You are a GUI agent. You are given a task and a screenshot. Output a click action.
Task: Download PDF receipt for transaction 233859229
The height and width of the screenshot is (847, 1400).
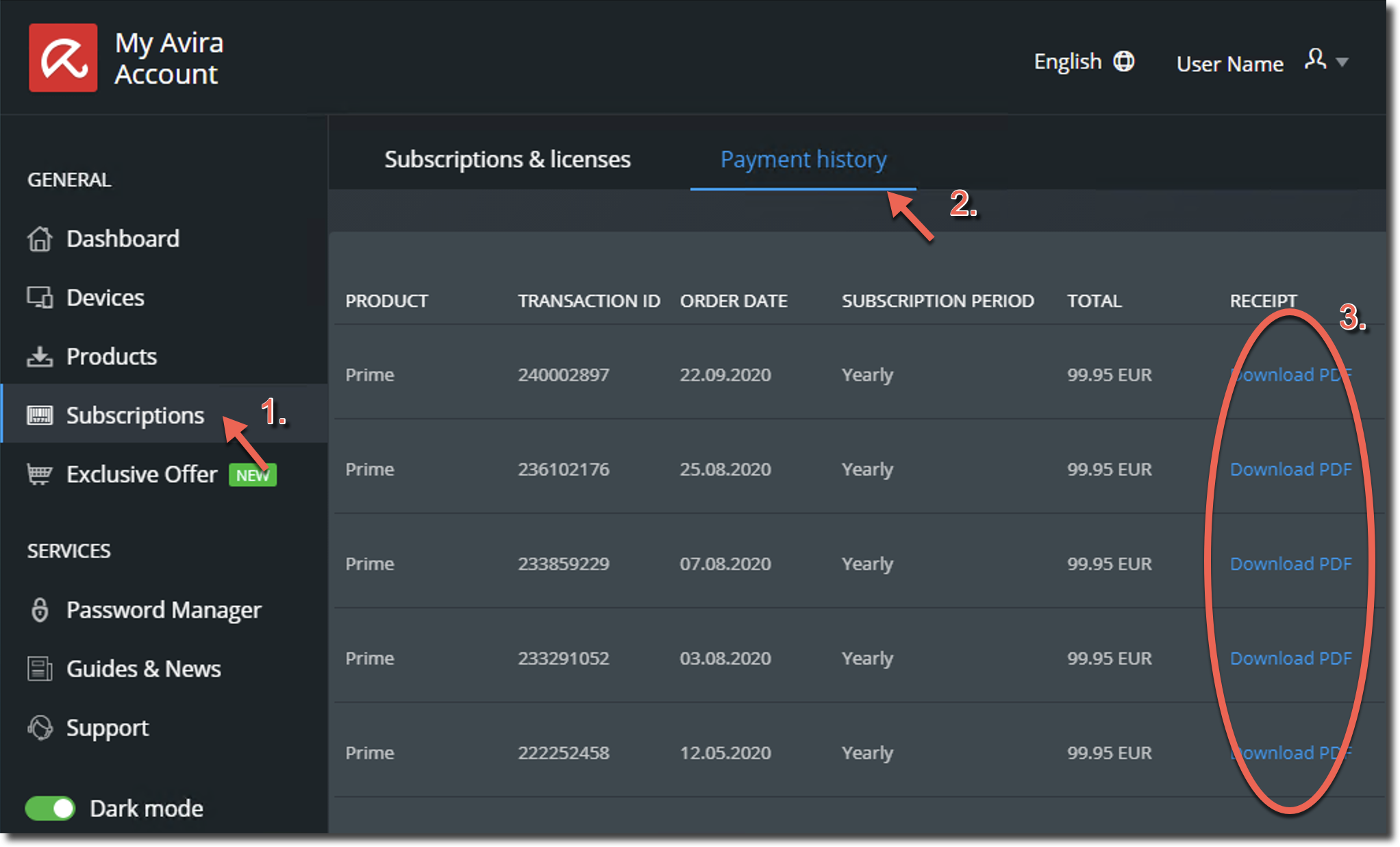point(1290,564)
